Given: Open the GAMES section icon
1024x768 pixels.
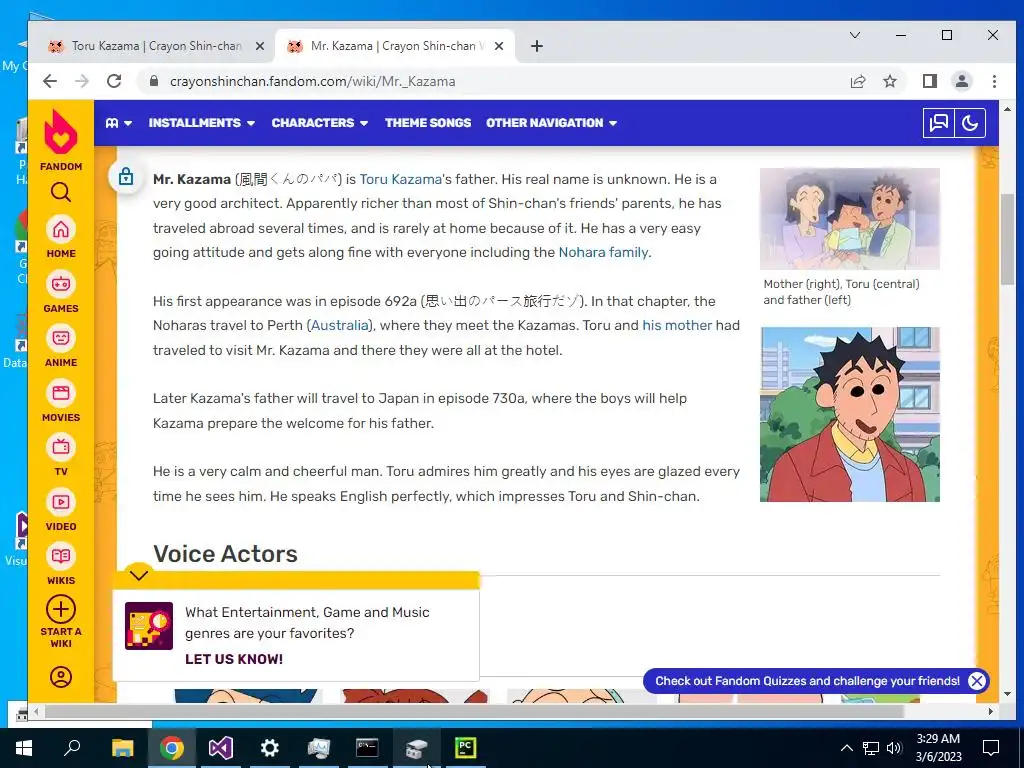Looking at the screenshot, I should pos(61,284).
